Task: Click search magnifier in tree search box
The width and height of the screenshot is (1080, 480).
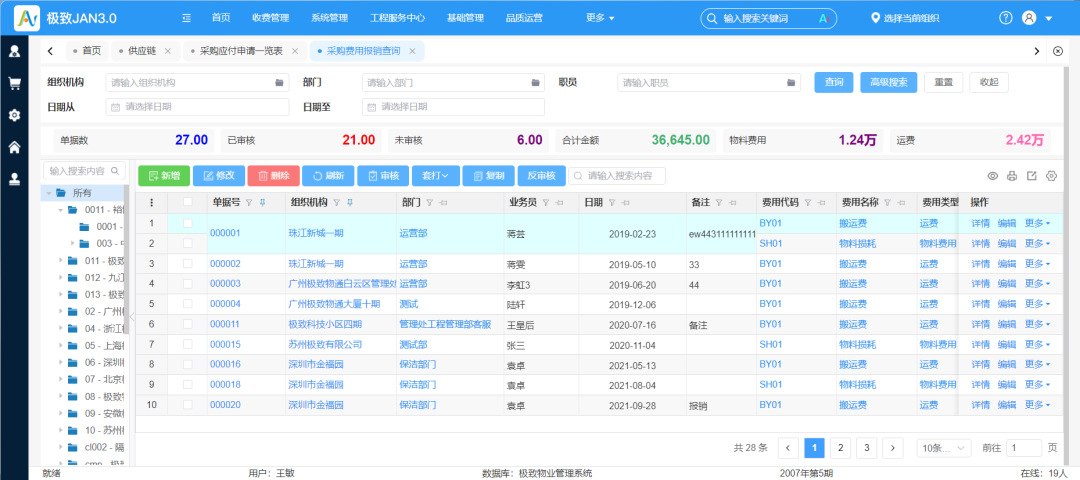Action: point(115,170)
